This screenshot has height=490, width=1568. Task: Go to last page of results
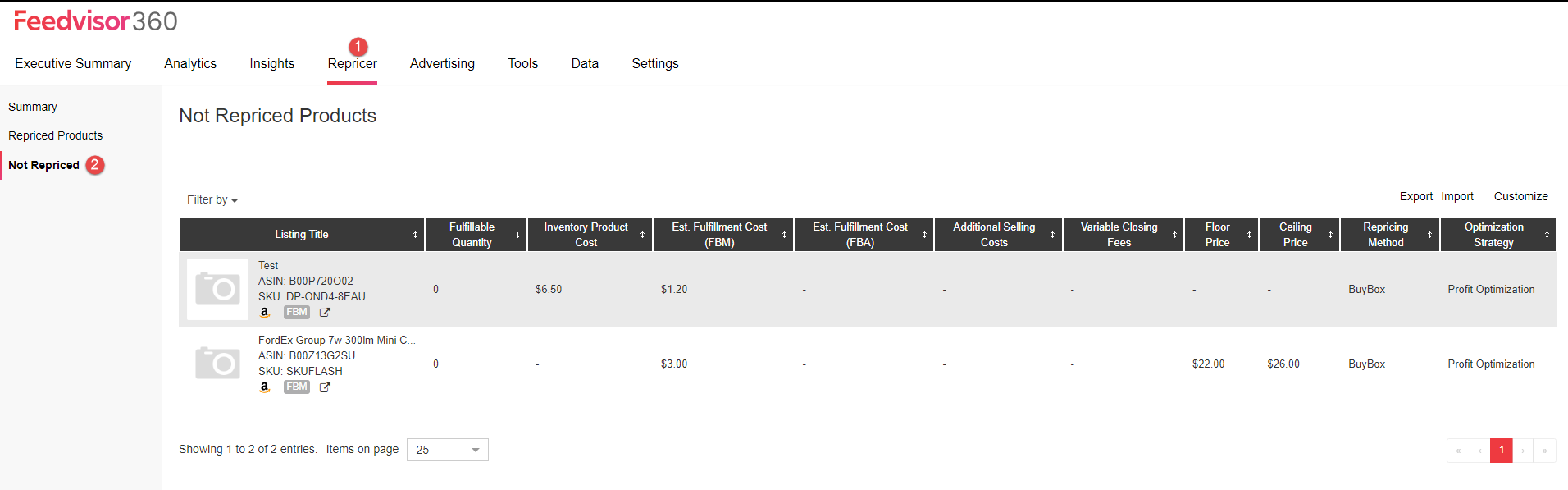[x=1545, y=451]
